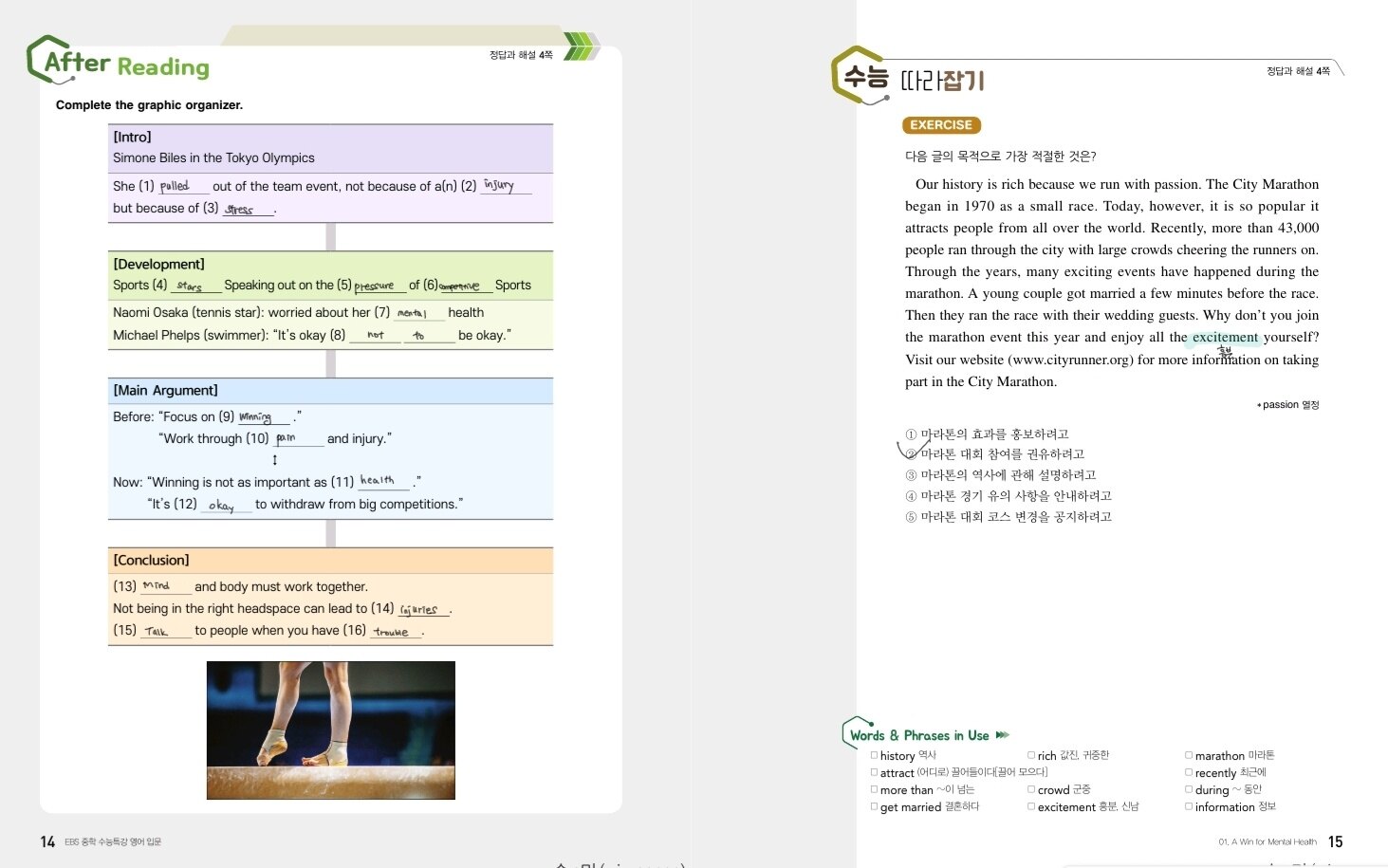The height and width of the screenshot is (868, 1388).
Task: Click the Words & Phrases in Use hexagon emblem
Action: pos(856,732)
